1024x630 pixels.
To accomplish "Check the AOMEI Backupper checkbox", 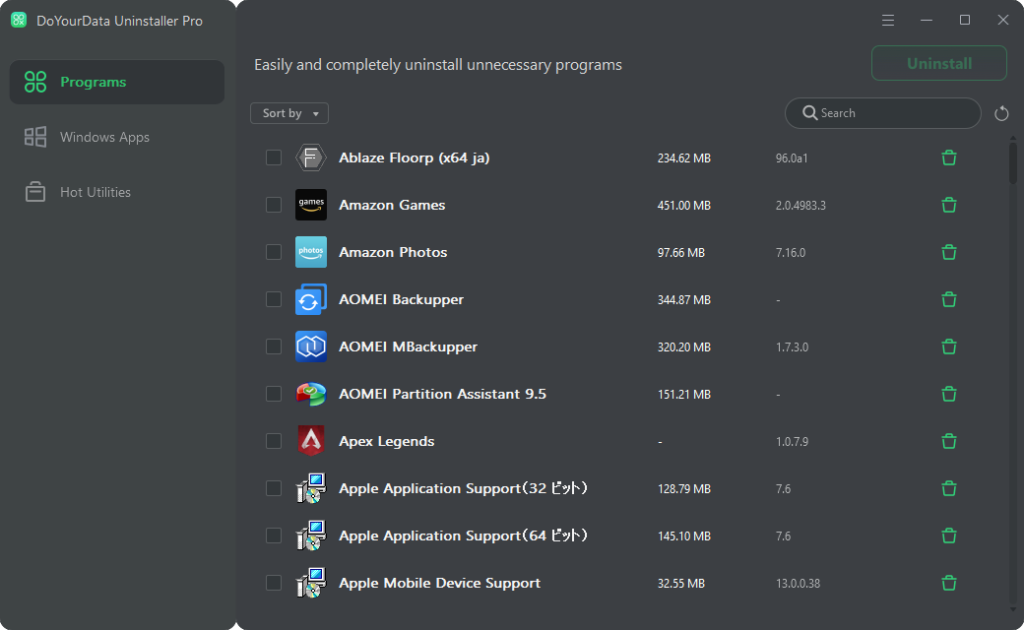I will click(274, 300).
